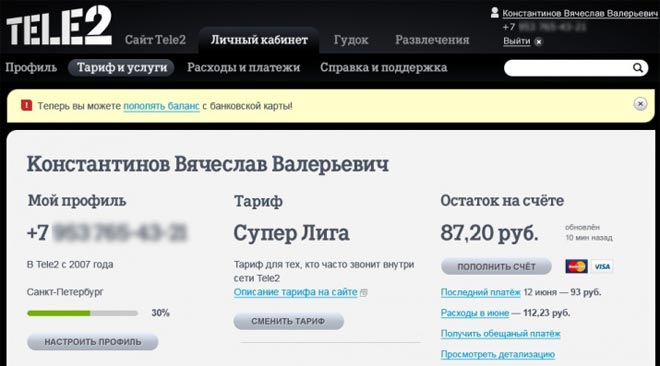The height and width of the screenshot is (366, 660).
Task: Open the Гудок tab
Action: [351, 40]
